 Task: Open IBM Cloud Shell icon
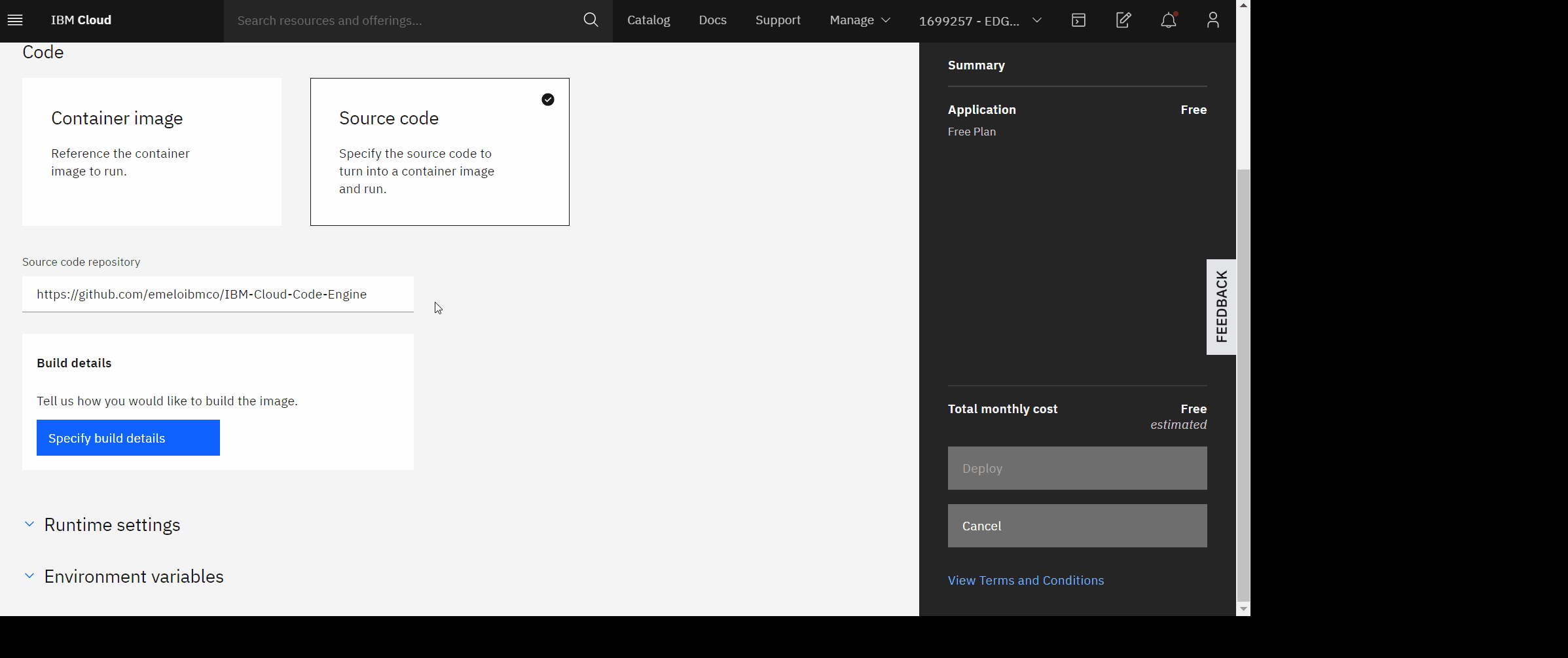pos(1078,20)
